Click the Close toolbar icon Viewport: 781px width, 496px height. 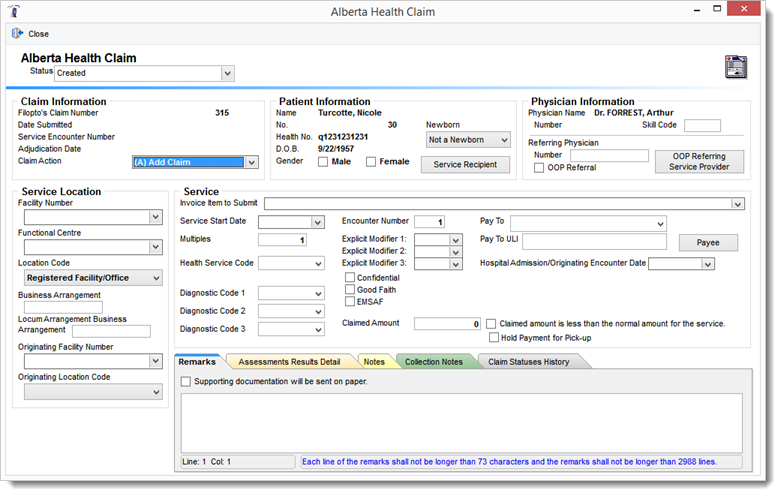pos(17,33)
